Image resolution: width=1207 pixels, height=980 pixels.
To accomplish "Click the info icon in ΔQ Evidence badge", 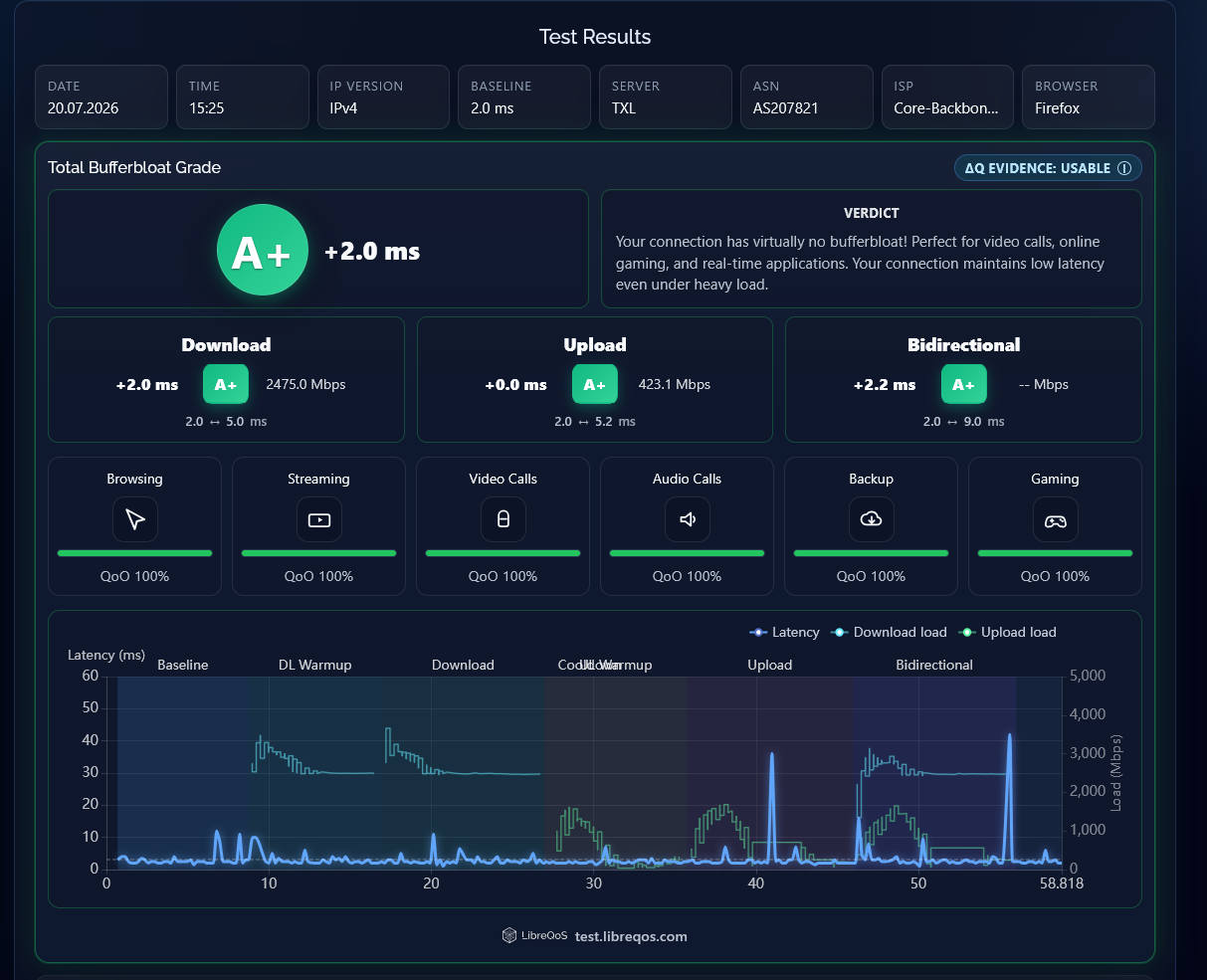I will [1124, 168].
